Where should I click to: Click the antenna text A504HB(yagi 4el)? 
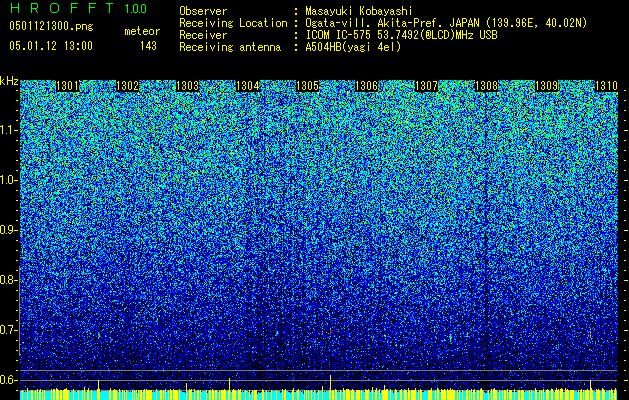tap(353, 47)
